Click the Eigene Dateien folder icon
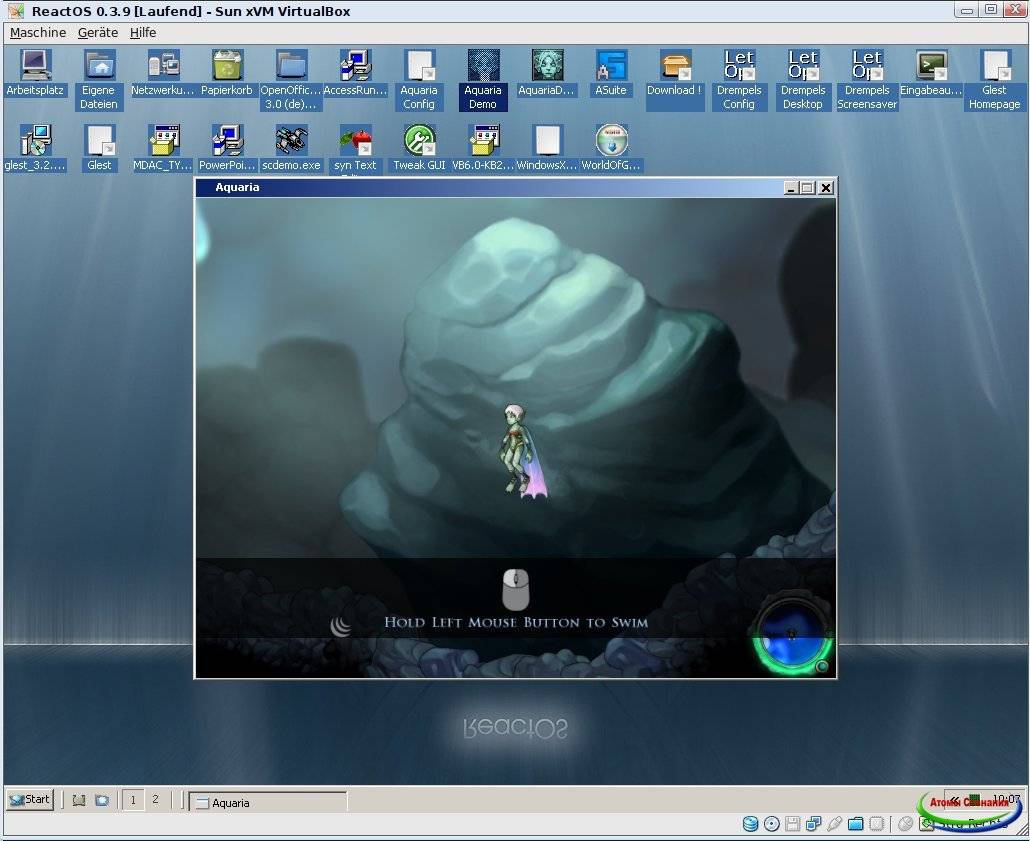 (x=99, y=67)
